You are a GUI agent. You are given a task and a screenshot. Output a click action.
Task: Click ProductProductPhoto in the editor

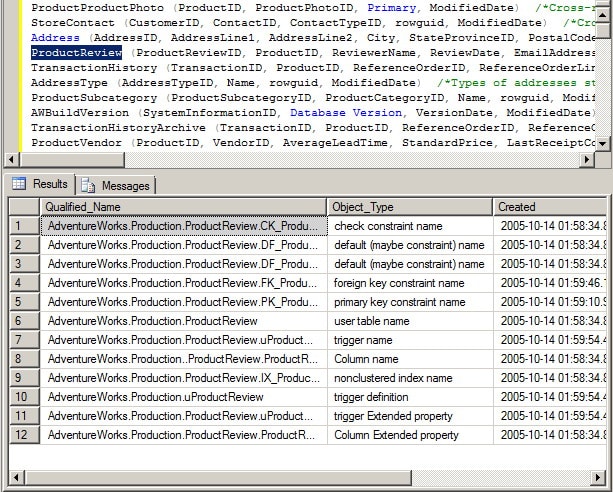(x=97, y=8)
